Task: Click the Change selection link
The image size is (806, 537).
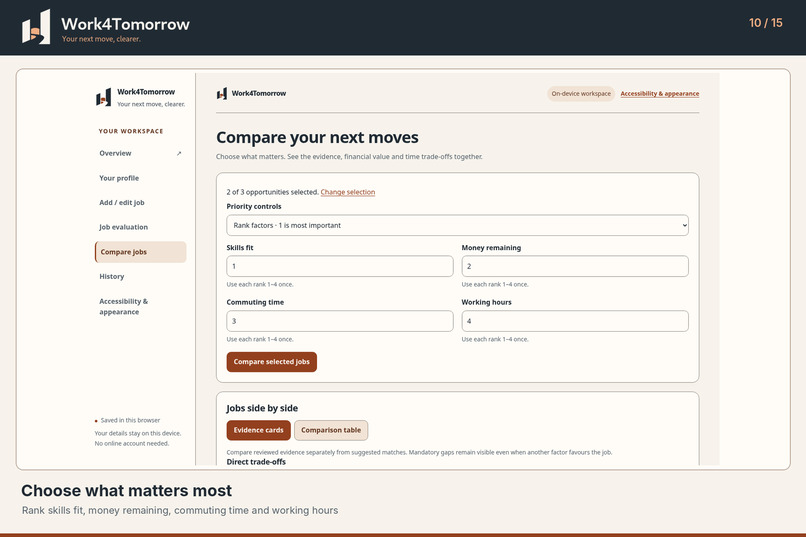Action: (347, 192)
